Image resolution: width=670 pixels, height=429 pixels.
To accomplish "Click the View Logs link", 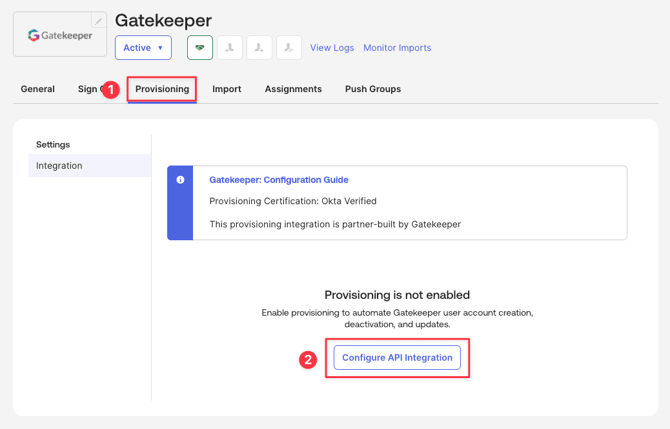I will tap(332, 48).
